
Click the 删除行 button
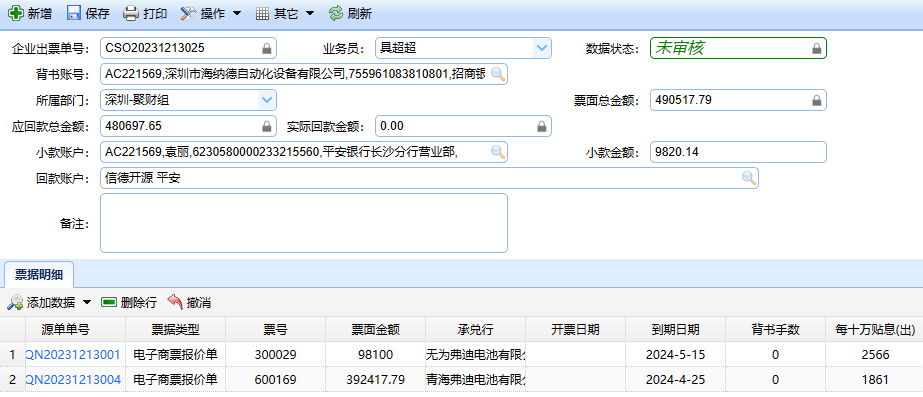129,303
